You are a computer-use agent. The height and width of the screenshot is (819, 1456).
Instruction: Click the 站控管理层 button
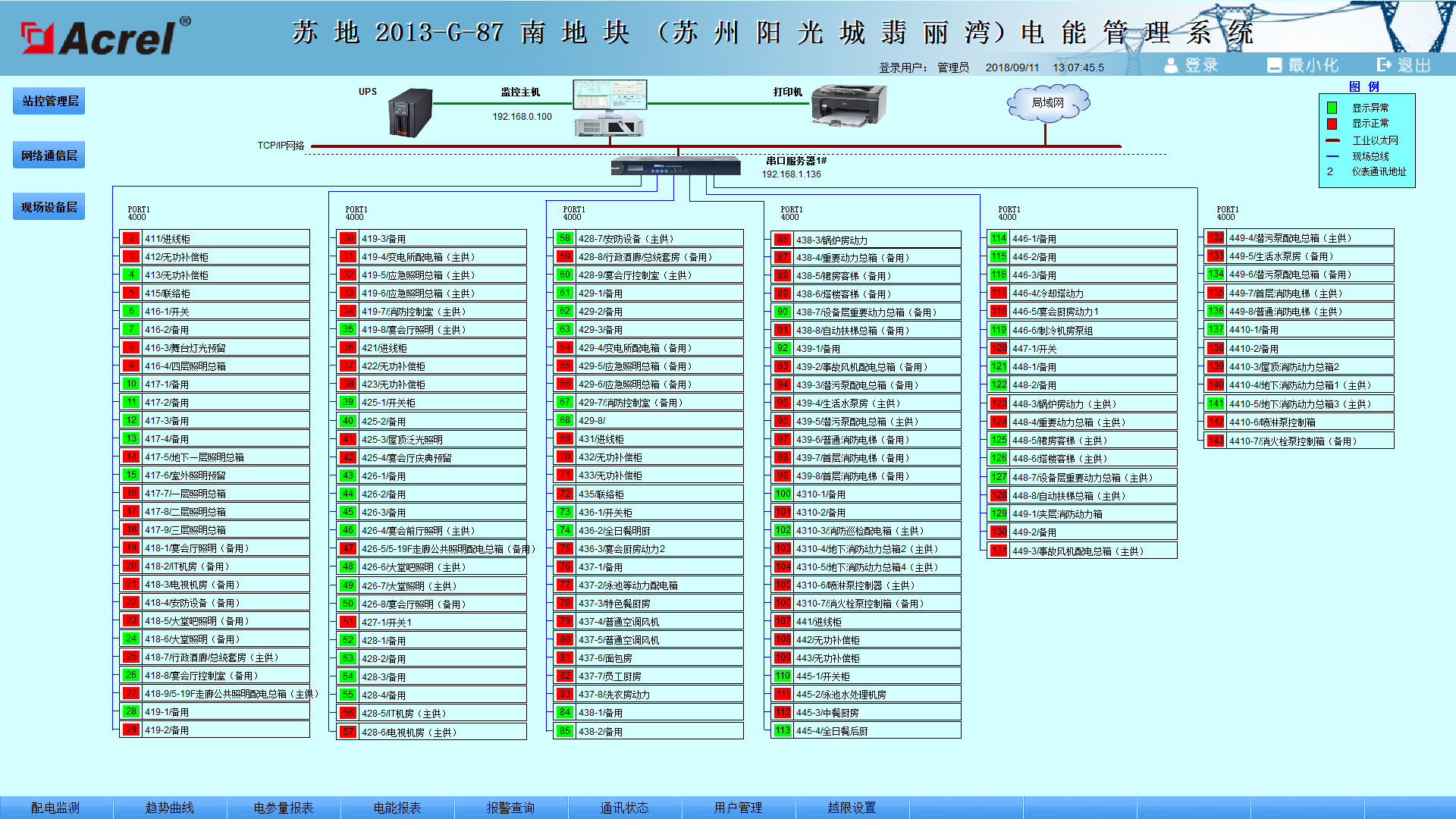[49, 101]
